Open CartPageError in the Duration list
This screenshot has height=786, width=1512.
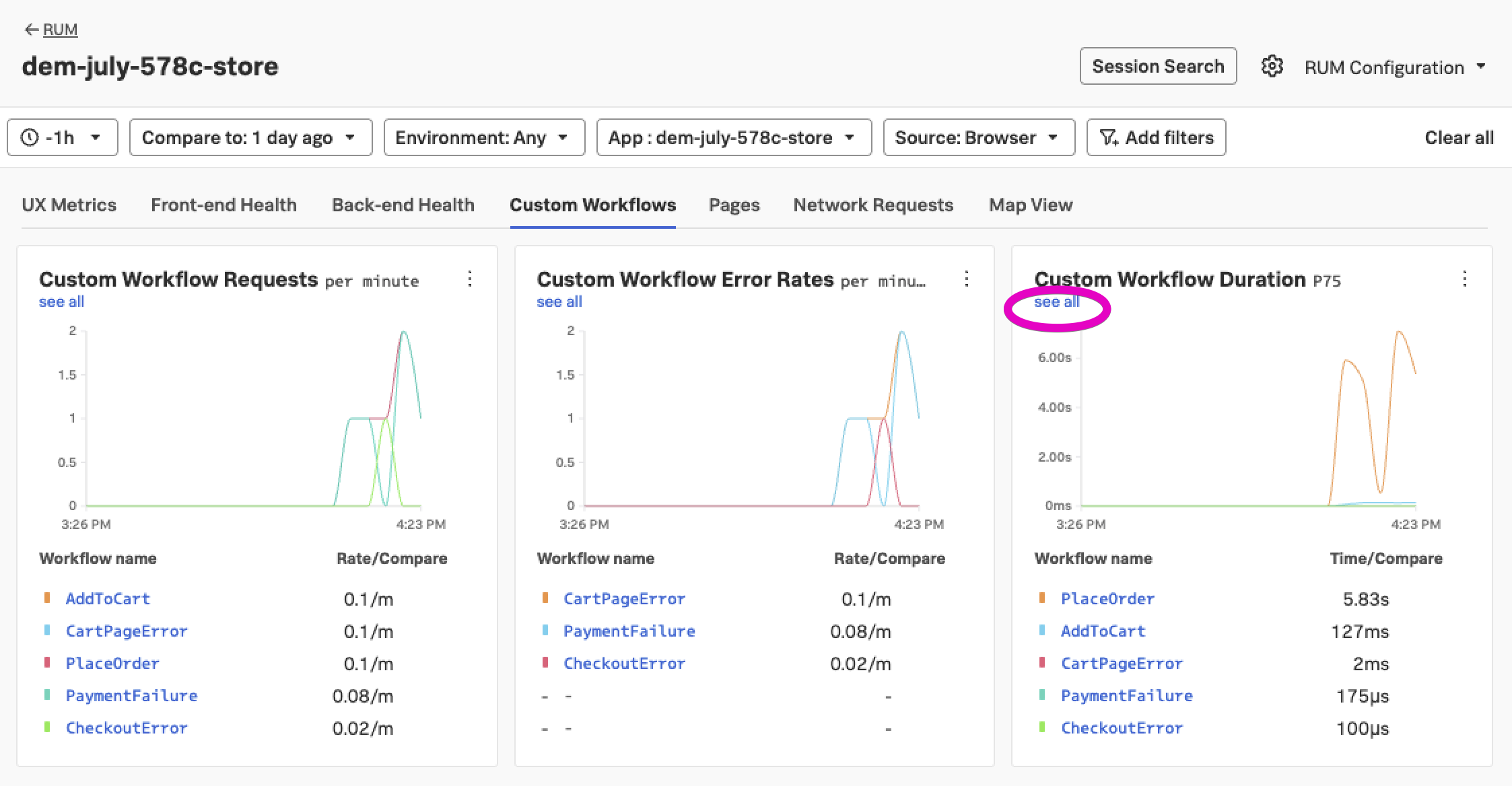click(x=1122, y=663)
